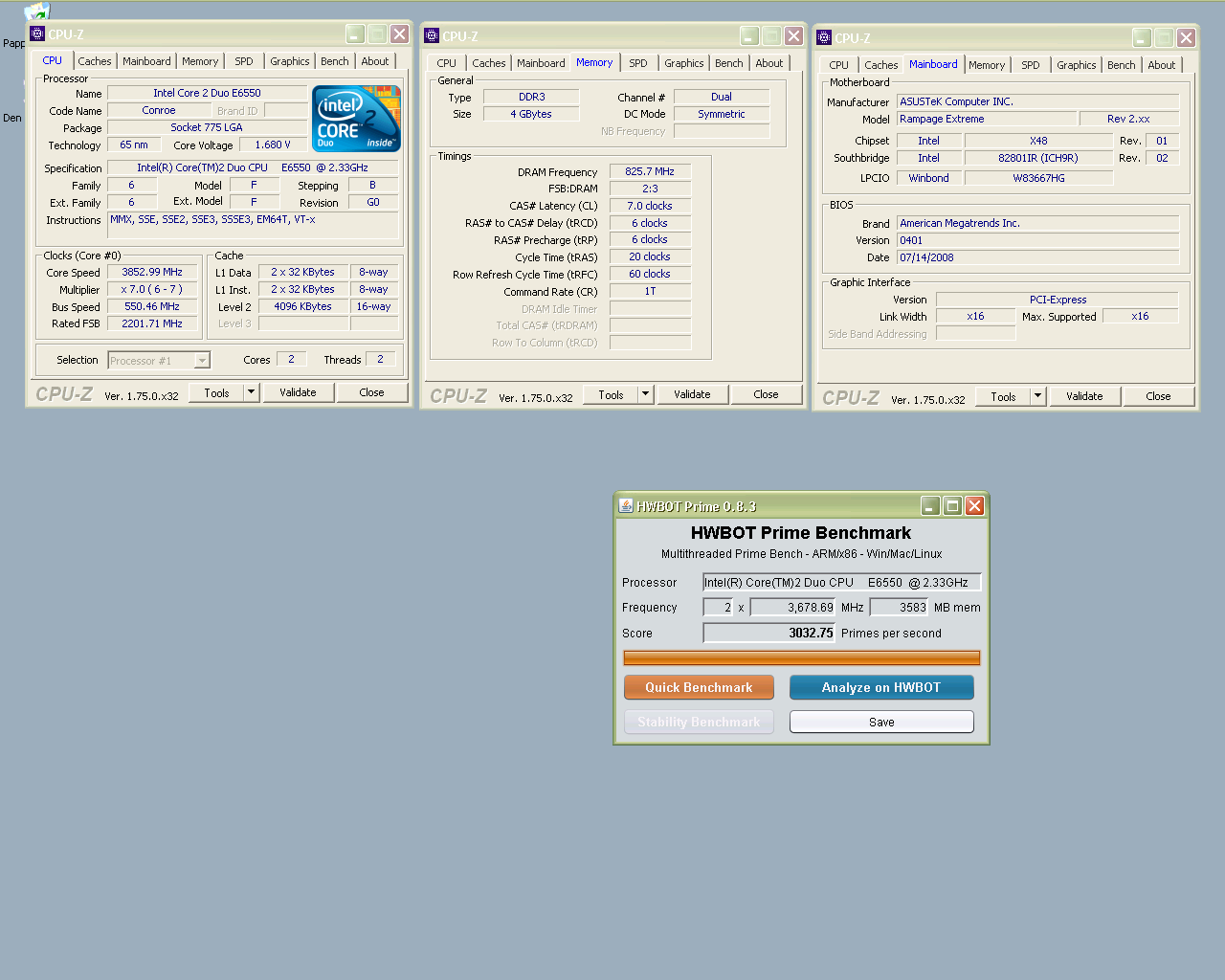This screenshot has width=1225, height=980.
Task: Open About tab in first CPU-Z window
Action: click(375, 61)
